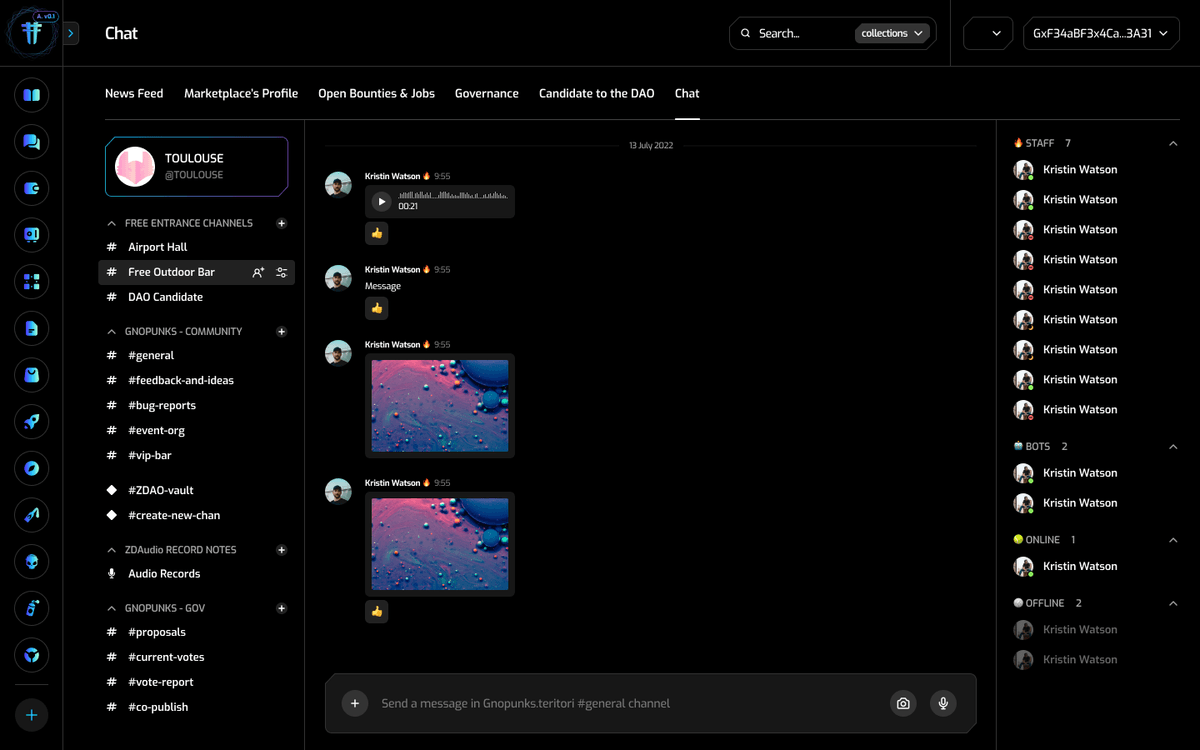
Task: Open the Open Bounties & Jobs tab
Action: coord(376,93)
